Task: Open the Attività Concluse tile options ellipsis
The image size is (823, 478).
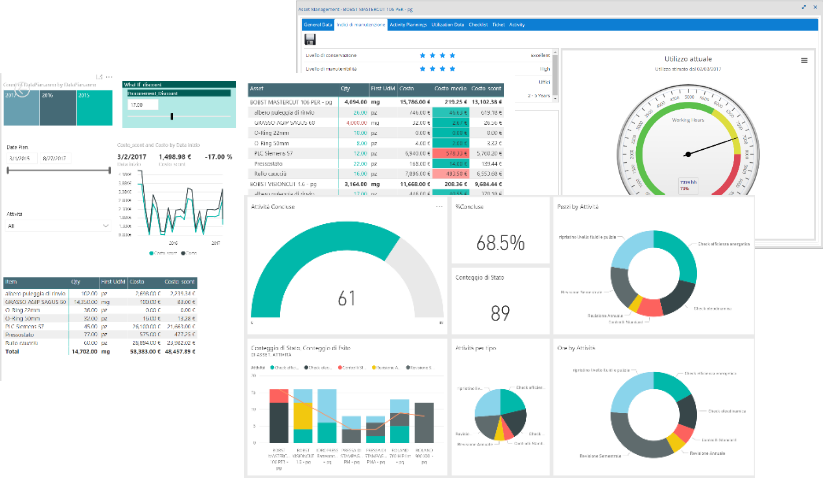Action: coord(439,206)
